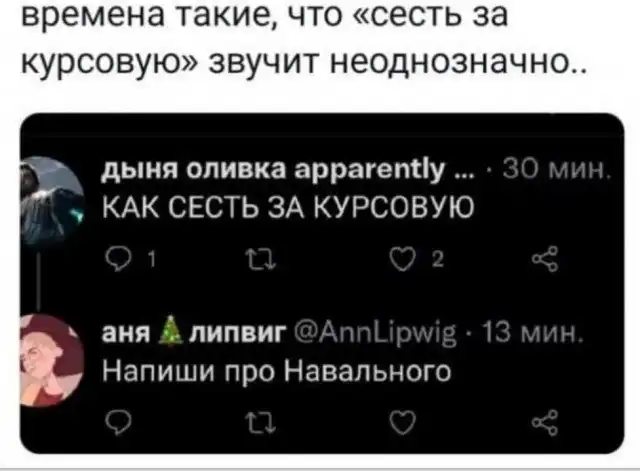Open the @AnnLipwig handle link
Image resolution: width=640 pixels, height=471 pixels.
coord(375,335)
